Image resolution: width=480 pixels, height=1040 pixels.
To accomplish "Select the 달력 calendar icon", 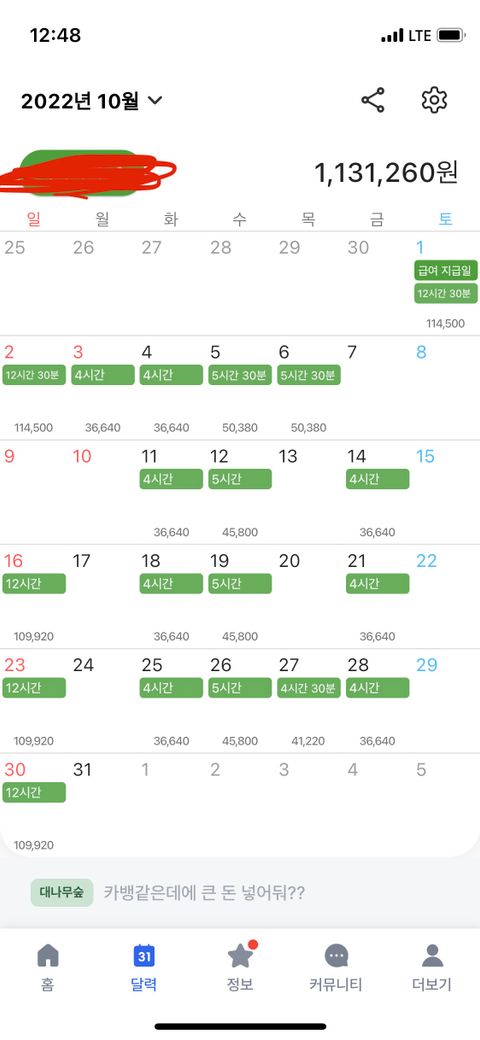I will pos(144,956).
